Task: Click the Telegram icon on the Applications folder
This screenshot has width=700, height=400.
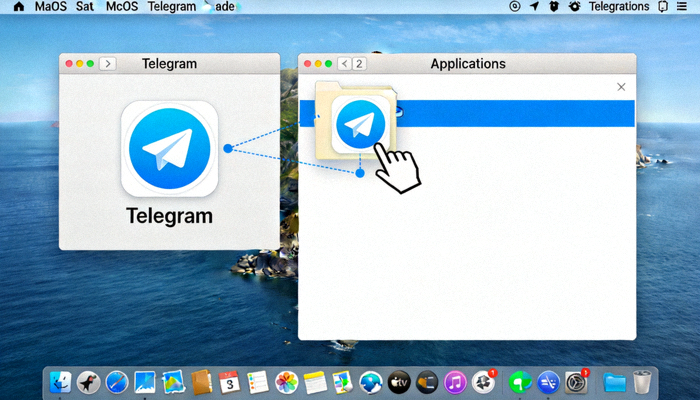Action: (361, 124)
